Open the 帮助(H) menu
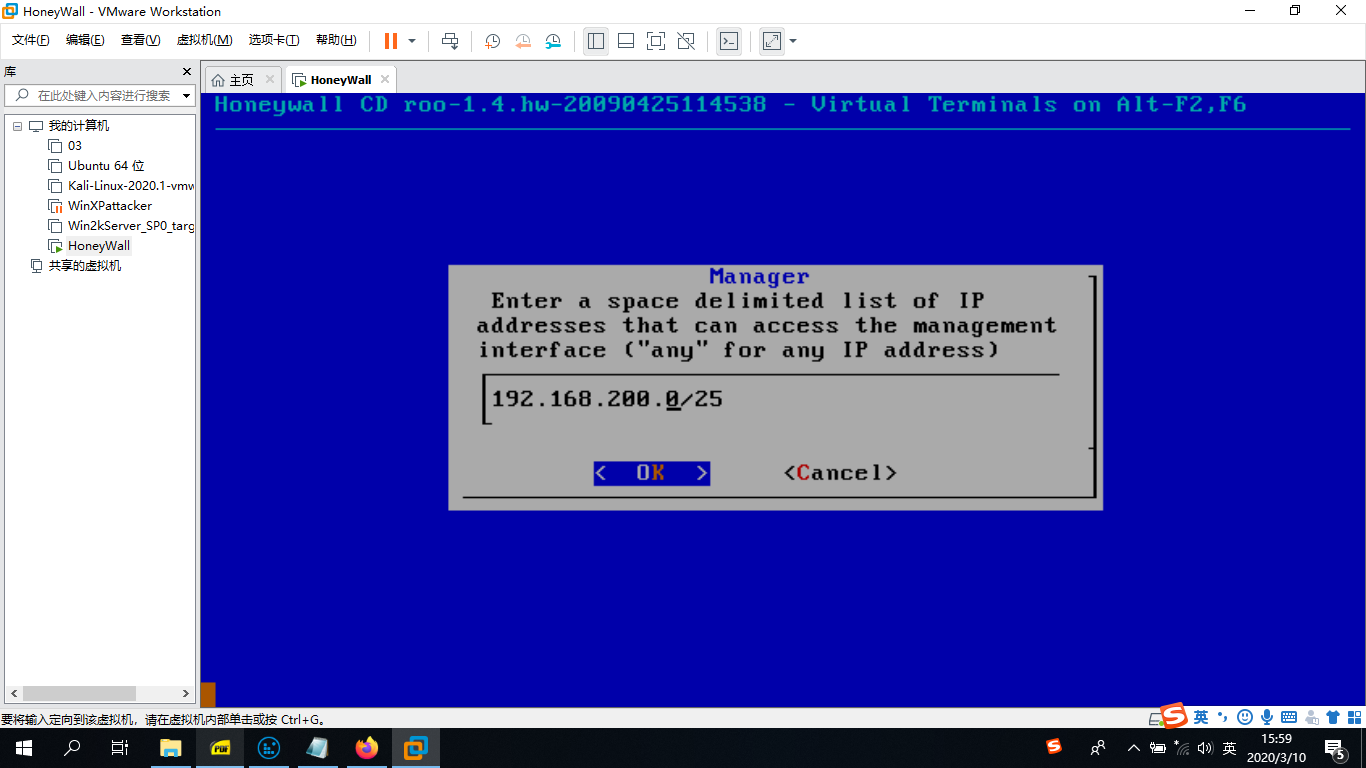The width and height of the screenshot is (1366, 768). pyautogui.click(x=336, y=40)
